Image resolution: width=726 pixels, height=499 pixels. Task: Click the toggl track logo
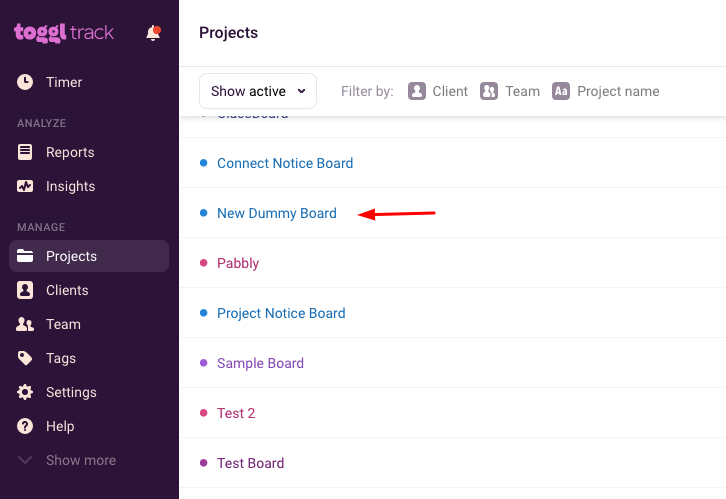pos(64,33)
